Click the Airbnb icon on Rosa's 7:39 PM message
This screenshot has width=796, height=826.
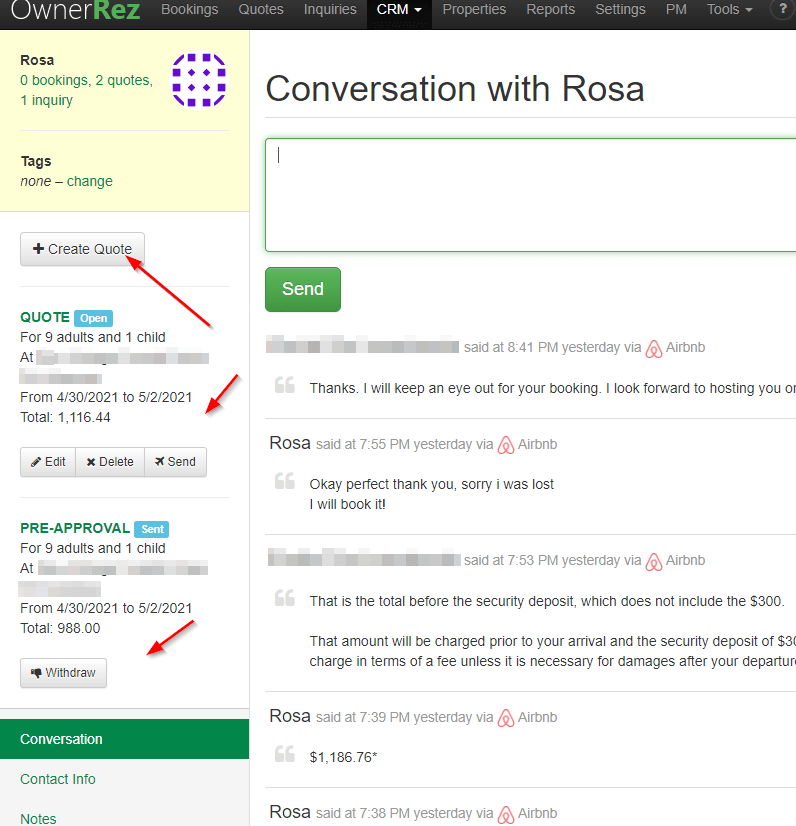506,718
